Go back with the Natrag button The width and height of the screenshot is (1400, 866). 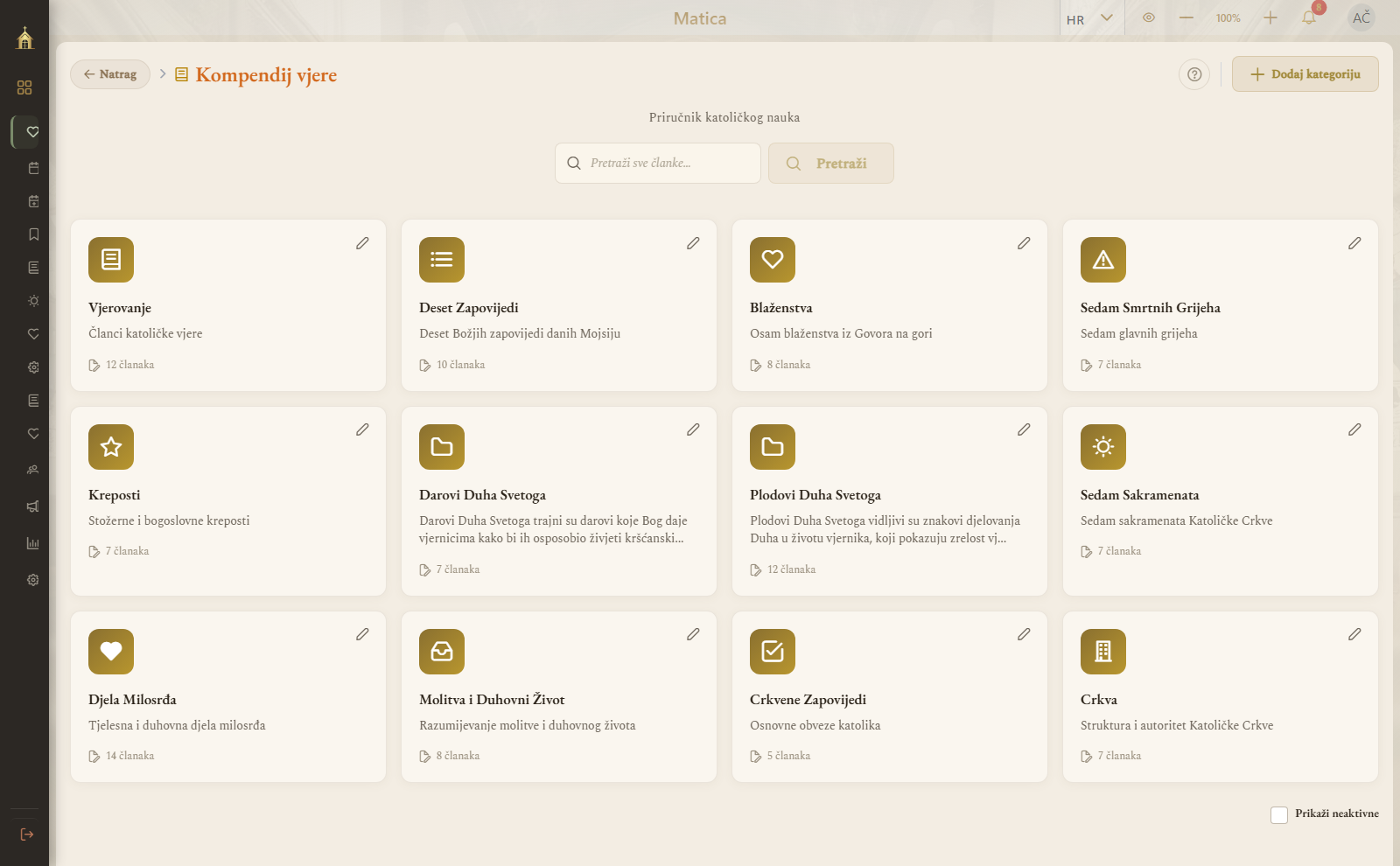point(110,74)
